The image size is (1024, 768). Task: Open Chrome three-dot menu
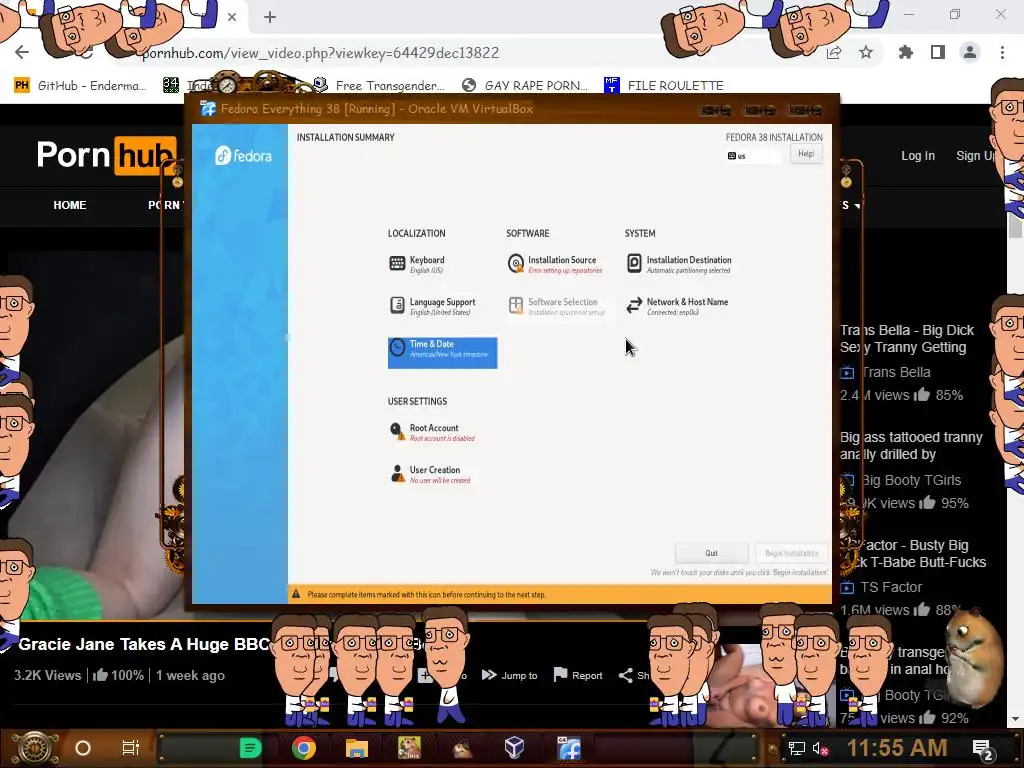(1002, 52)
